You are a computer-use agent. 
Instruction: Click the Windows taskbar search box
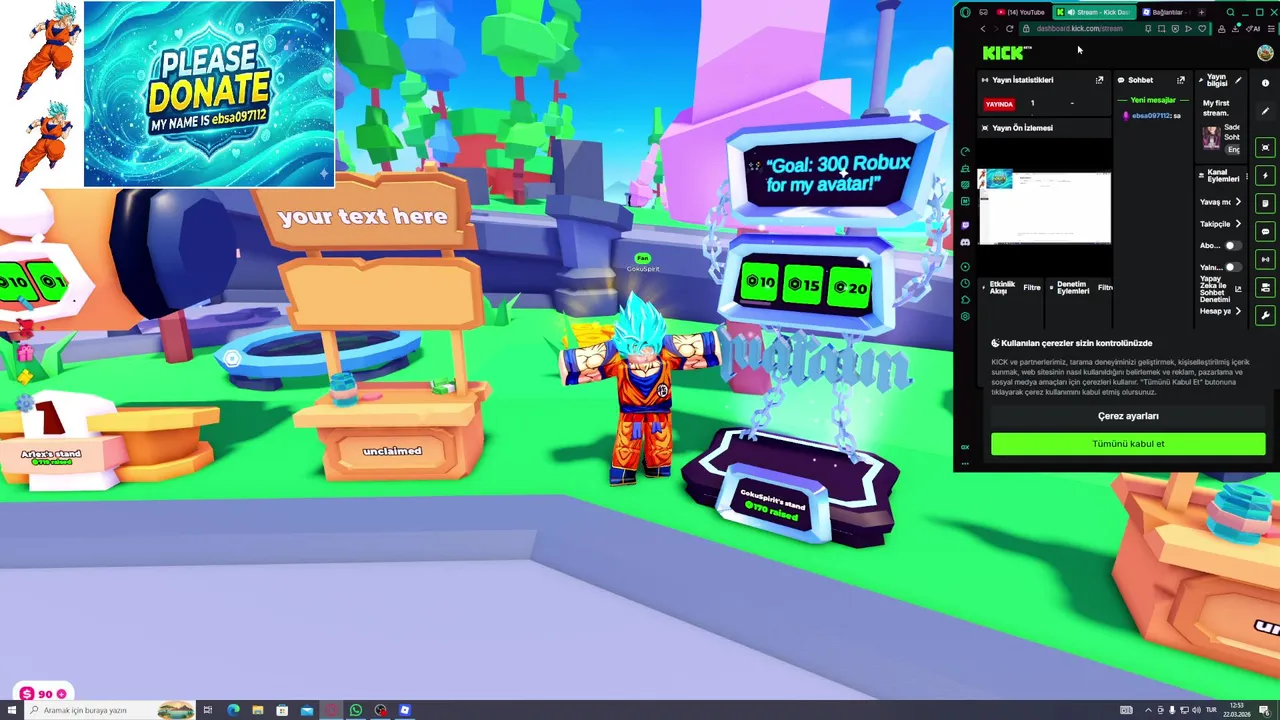point(110,710)
